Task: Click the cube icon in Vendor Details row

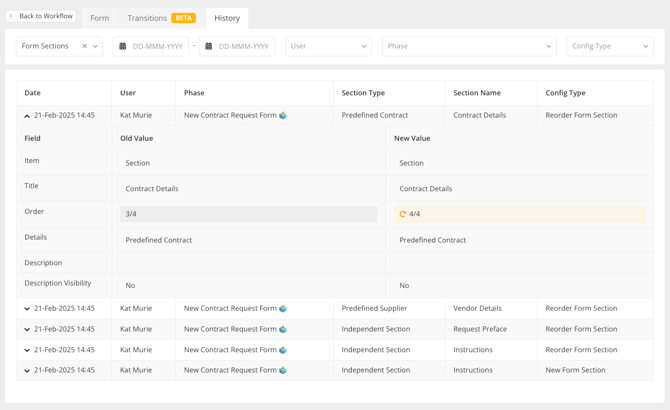Action: (x=283, y=308)
